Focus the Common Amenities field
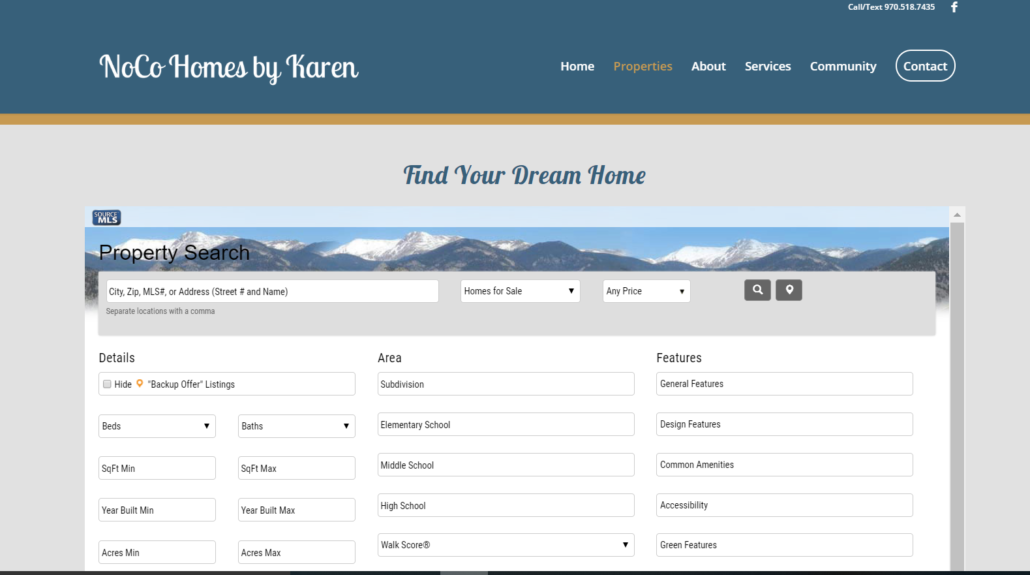 784,465
